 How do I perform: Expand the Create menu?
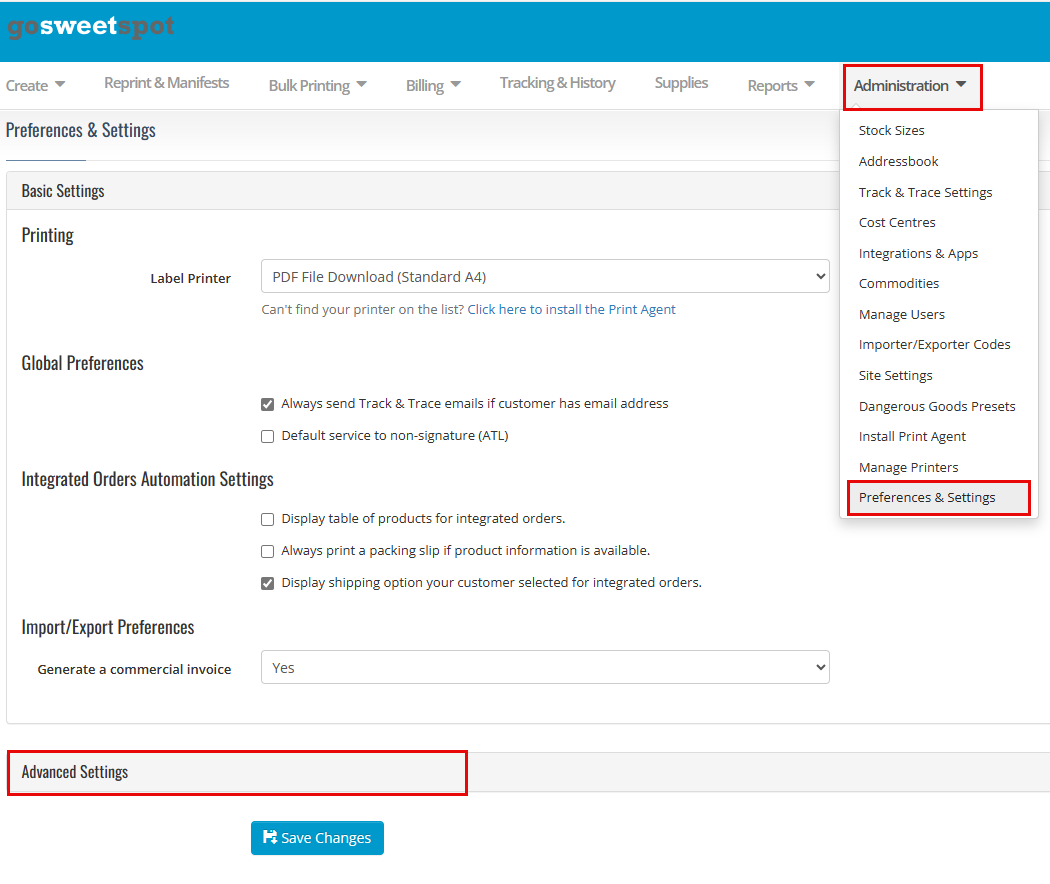click(35, 86)
